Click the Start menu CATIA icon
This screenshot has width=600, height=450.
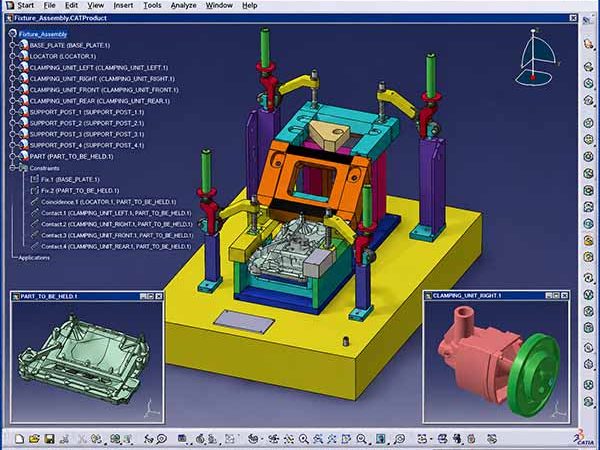click(8, 5)
